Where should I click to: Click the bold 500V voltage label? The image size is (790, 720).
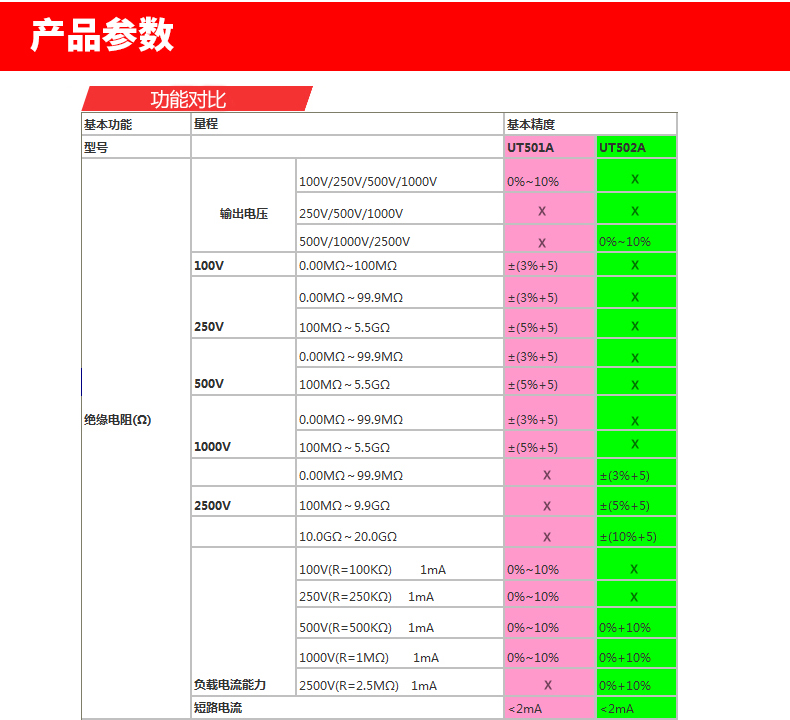[209, 383]
